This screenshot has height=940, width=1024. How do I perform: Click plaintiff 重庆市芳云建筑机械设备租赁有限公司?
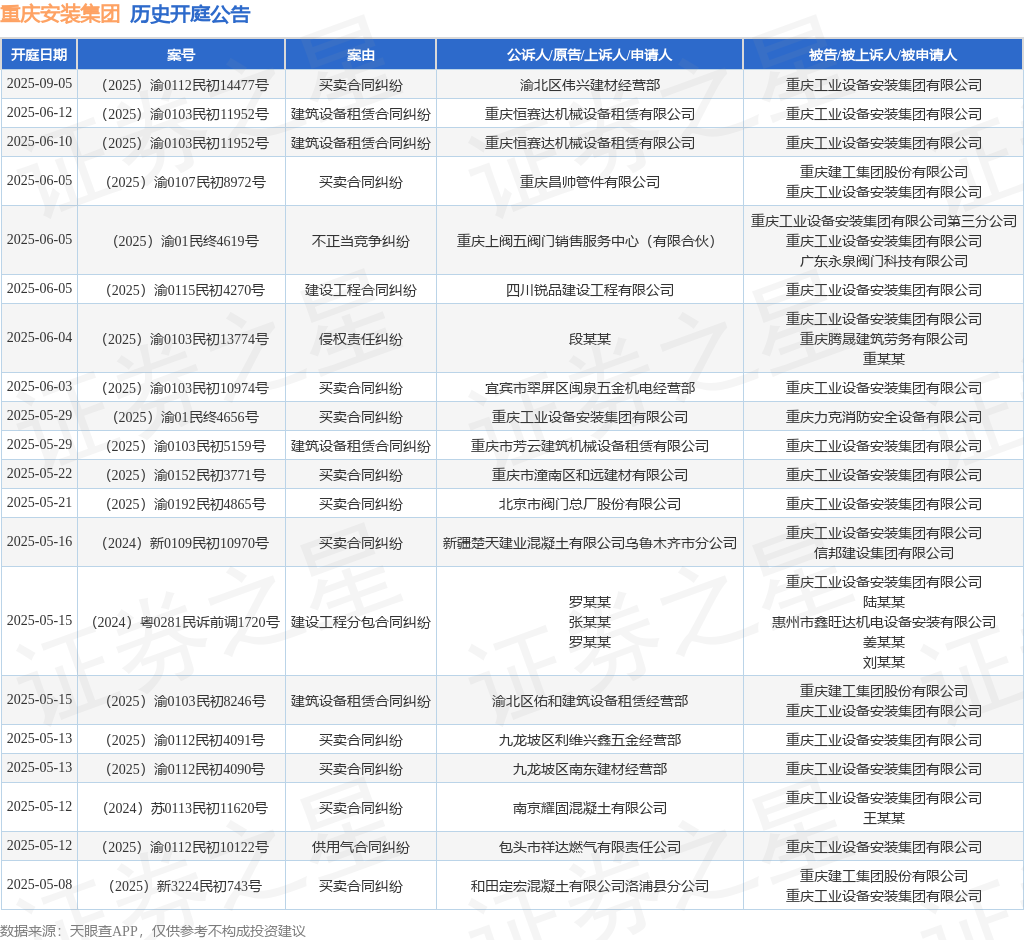point(590,446)
